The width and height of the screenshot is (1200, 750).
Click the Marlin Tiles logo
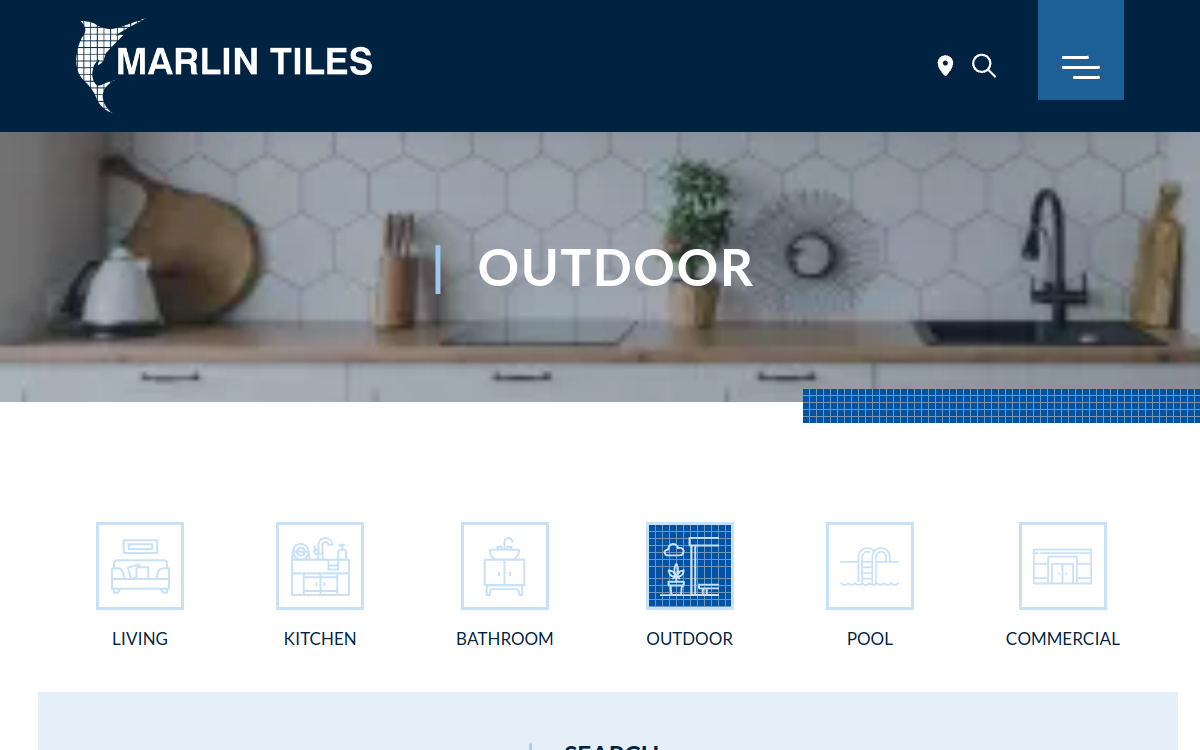point(224,65)
